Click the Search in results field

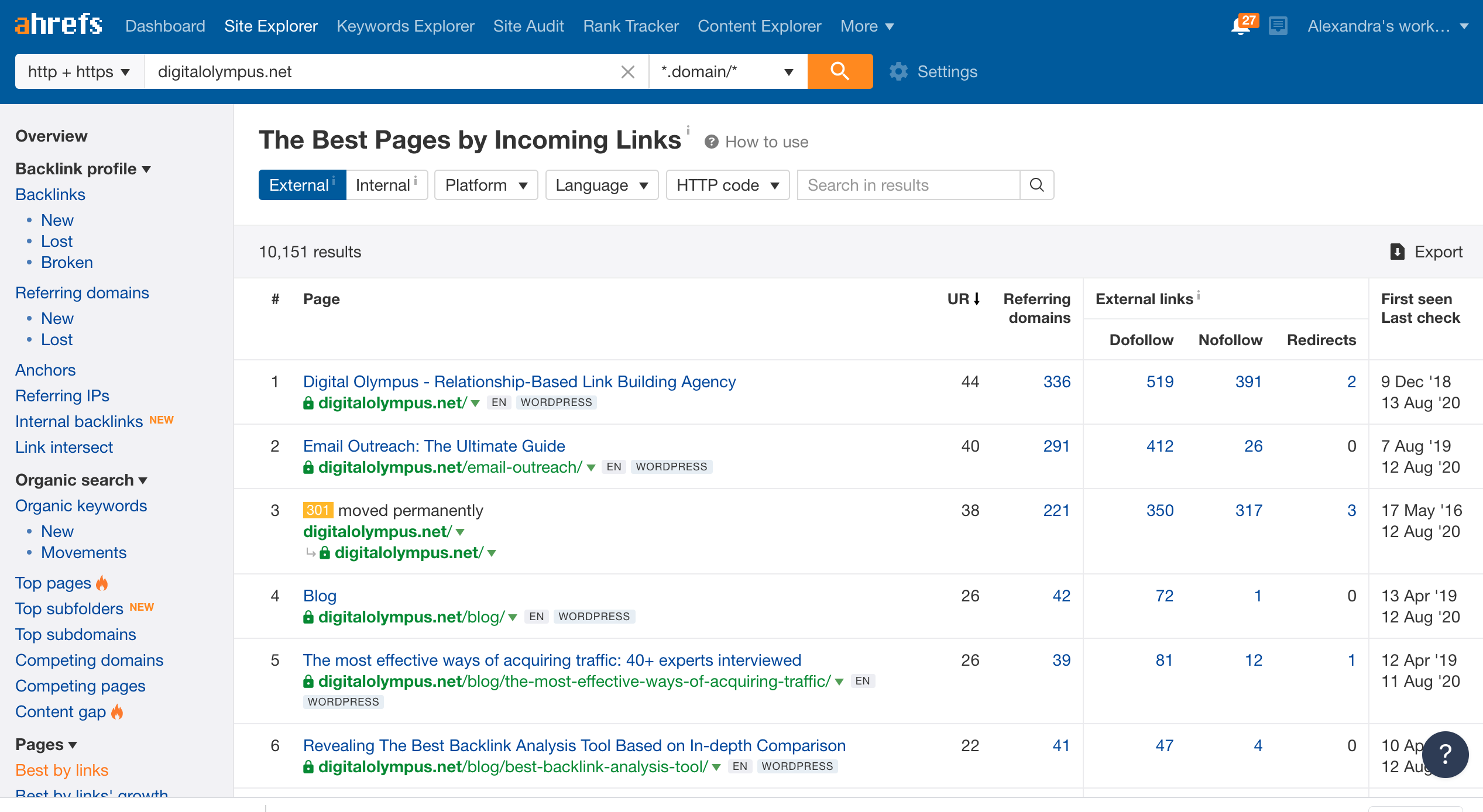tap(908, 185)
